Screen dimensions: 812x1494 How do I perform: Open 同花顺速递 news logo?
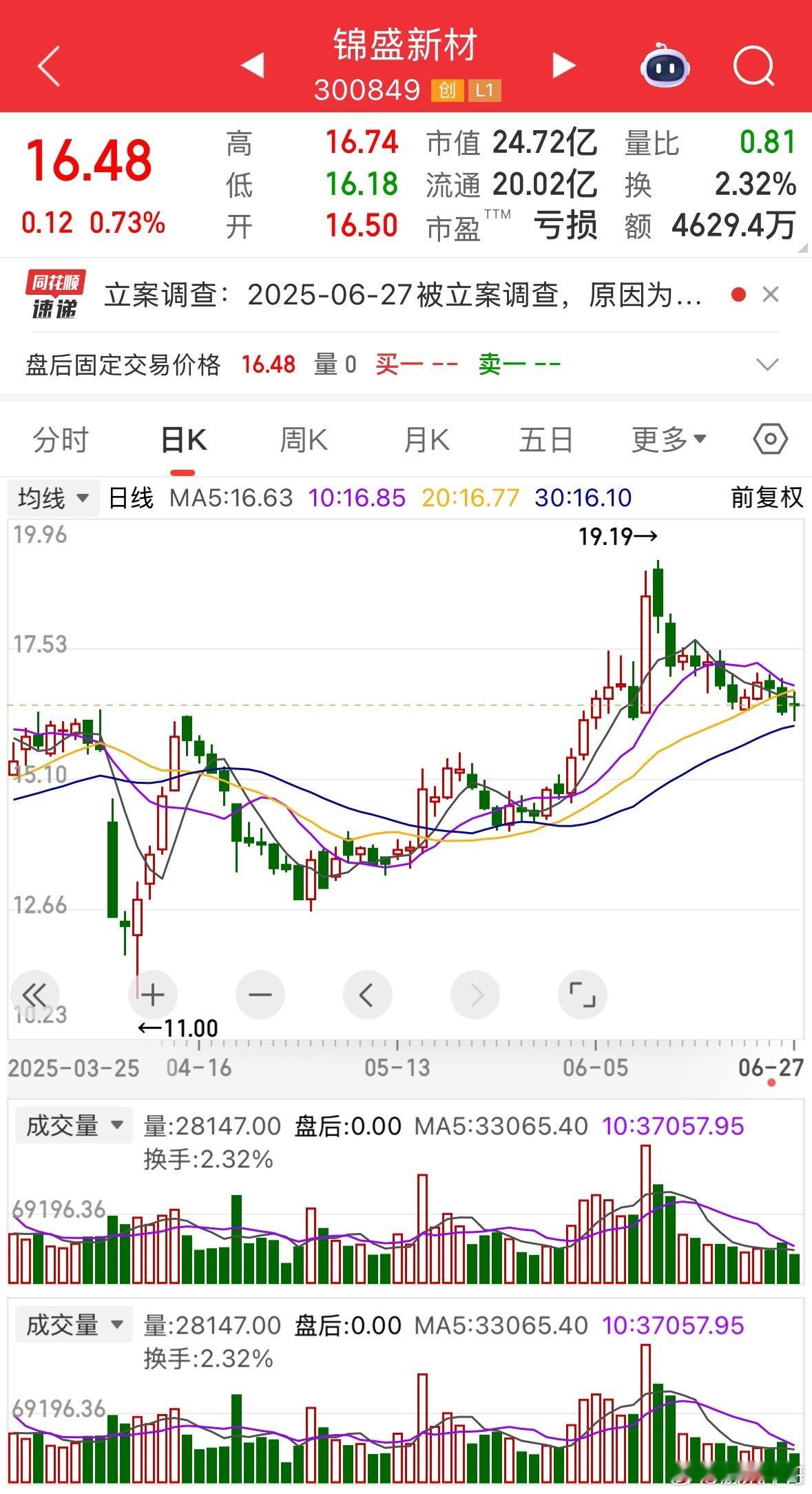click(x=56, y=295)
